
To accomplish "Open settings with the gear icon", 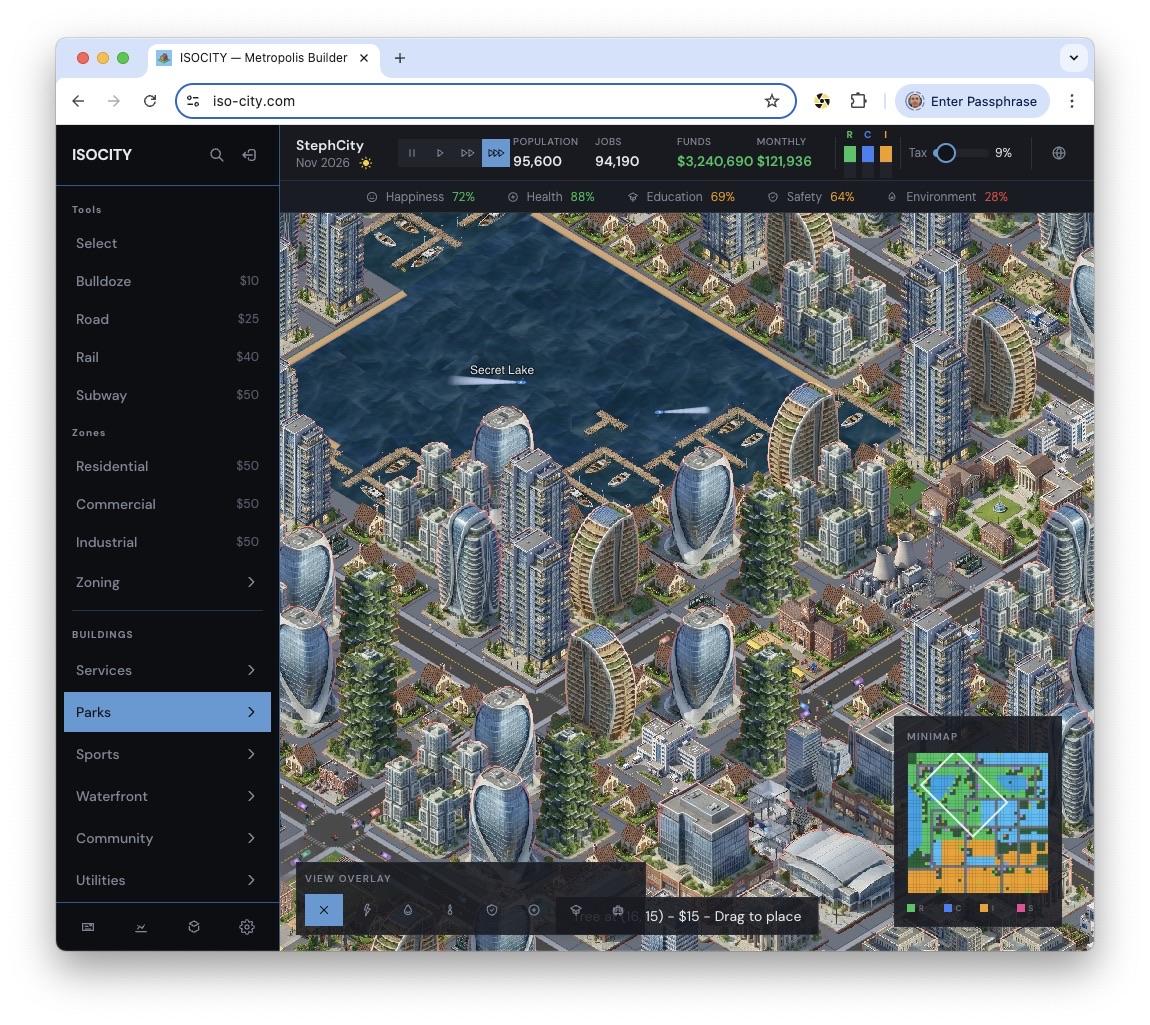I will [x=247, y=927].
